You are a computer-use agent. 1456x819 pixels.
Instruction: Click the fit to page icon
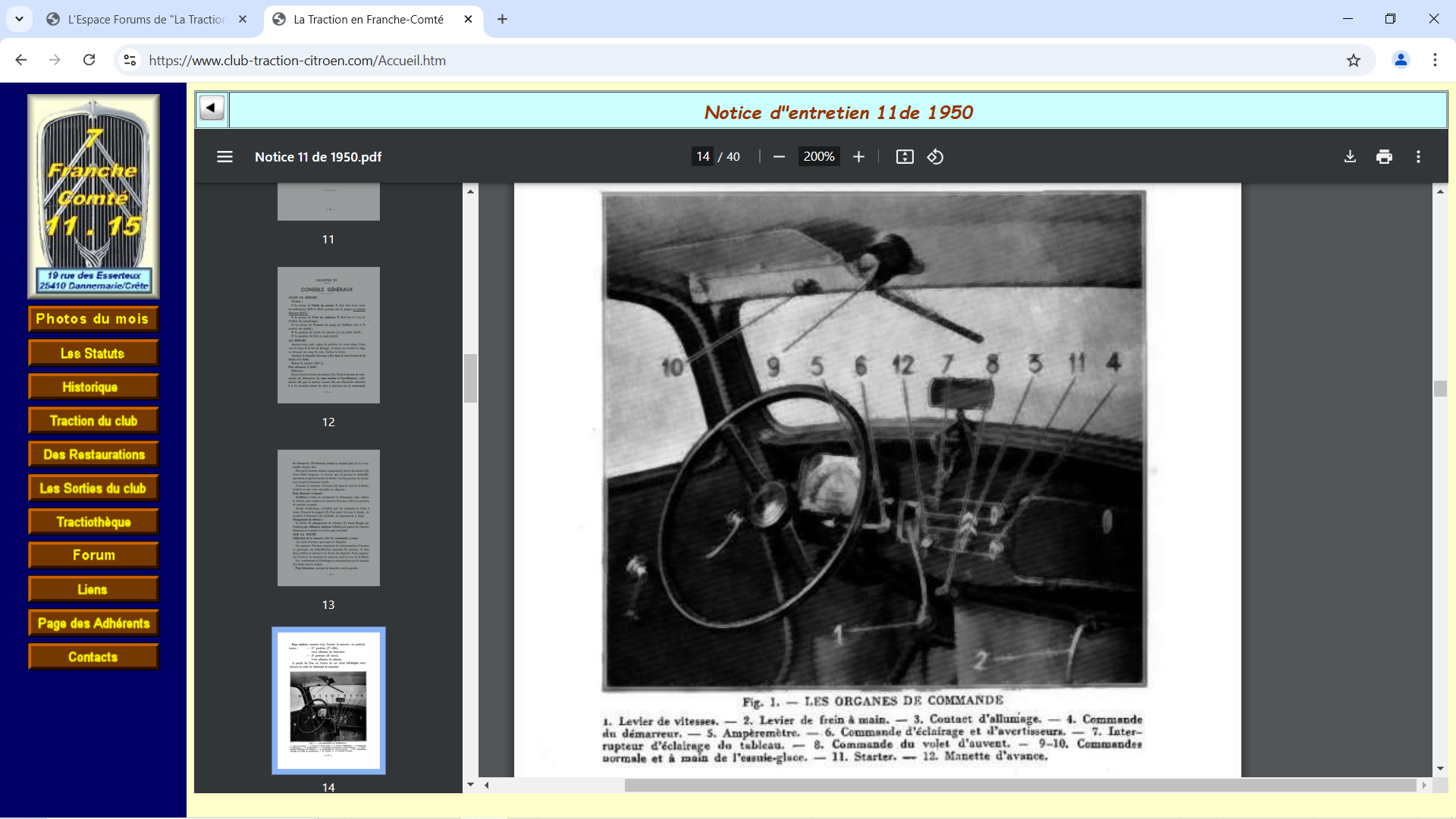point(905,157)
